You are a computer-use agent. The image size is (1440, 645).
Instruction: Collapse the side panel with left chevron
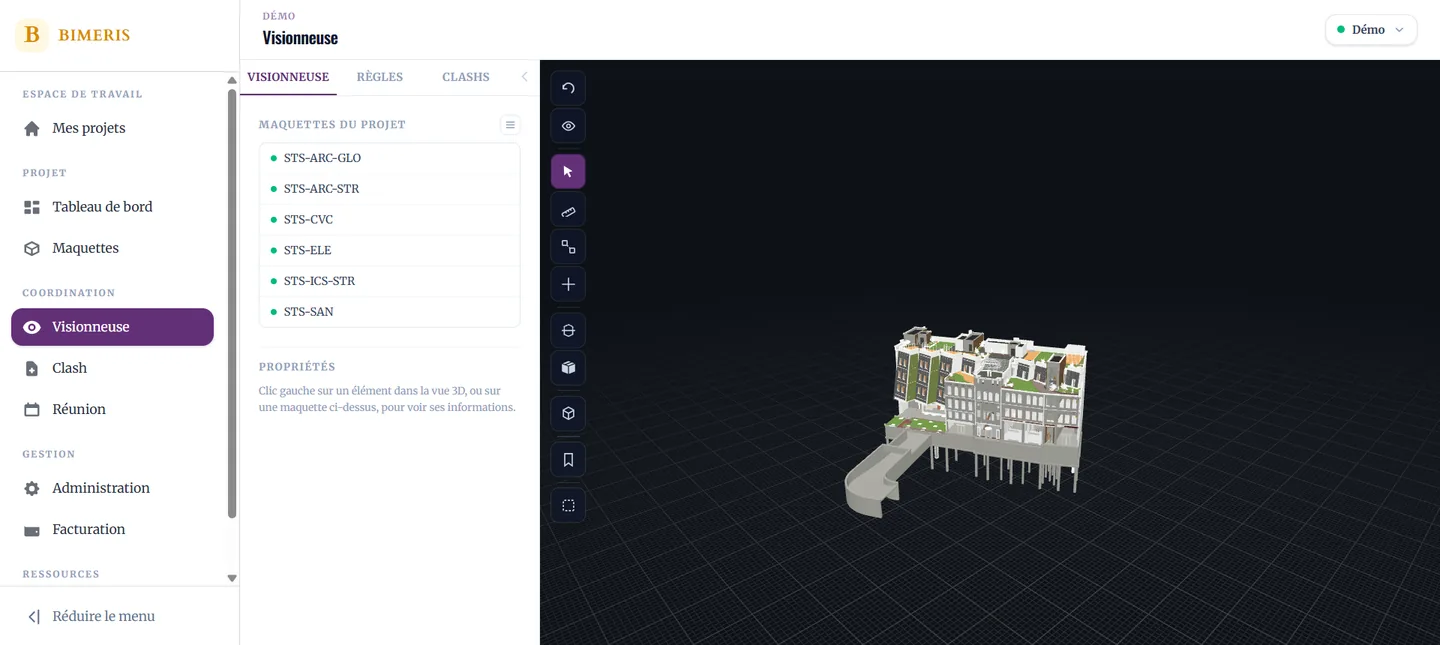524,77
